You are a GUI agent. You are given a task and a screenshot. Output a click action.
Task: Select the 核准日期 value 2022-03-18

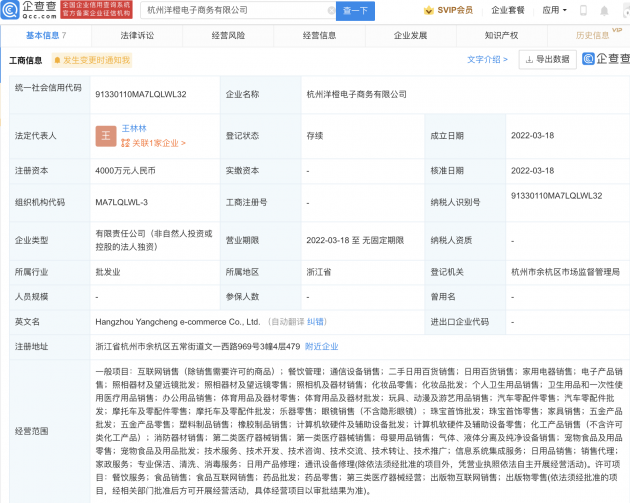pos(532,171)
